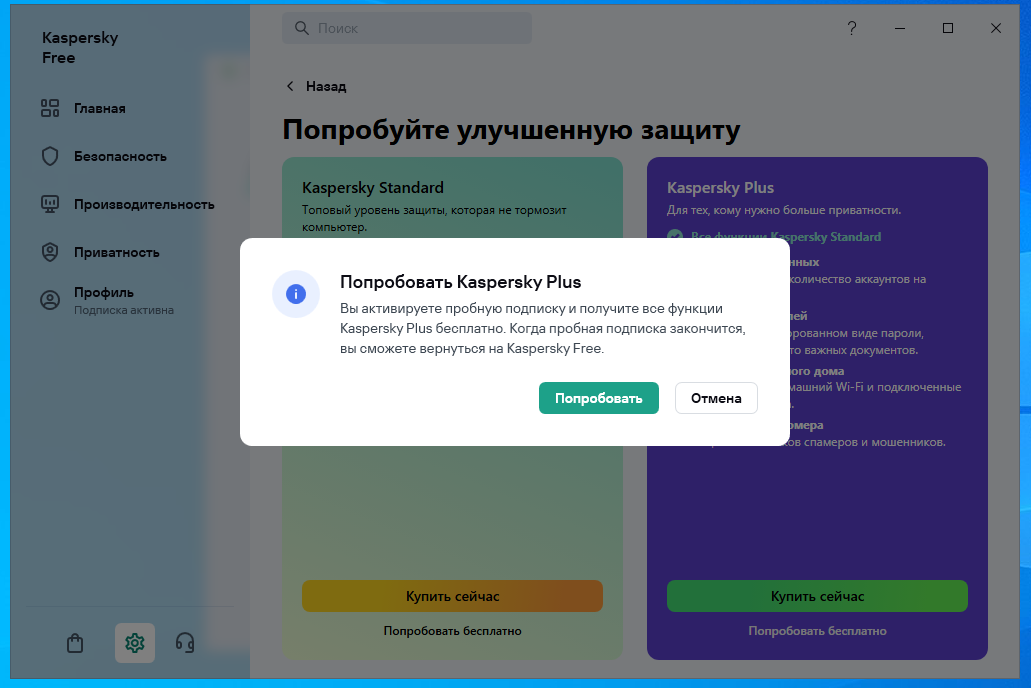Click the green Попробовать button in dialog

(x=598, y=398)
